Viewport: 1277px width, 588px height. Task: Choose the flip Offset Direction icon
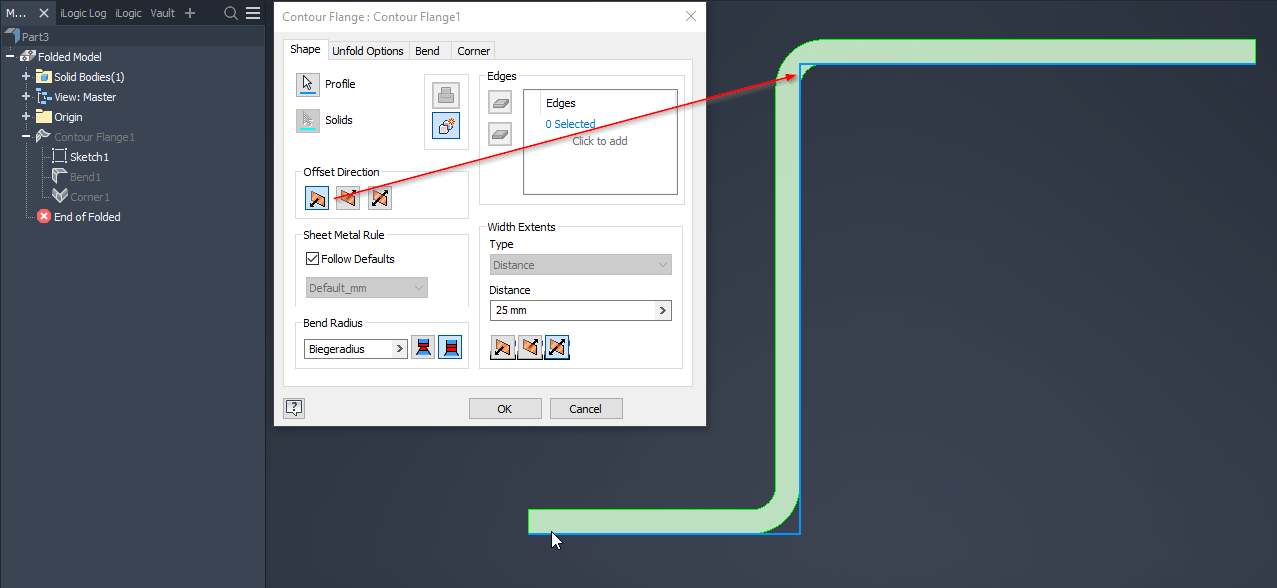(347, 197)
